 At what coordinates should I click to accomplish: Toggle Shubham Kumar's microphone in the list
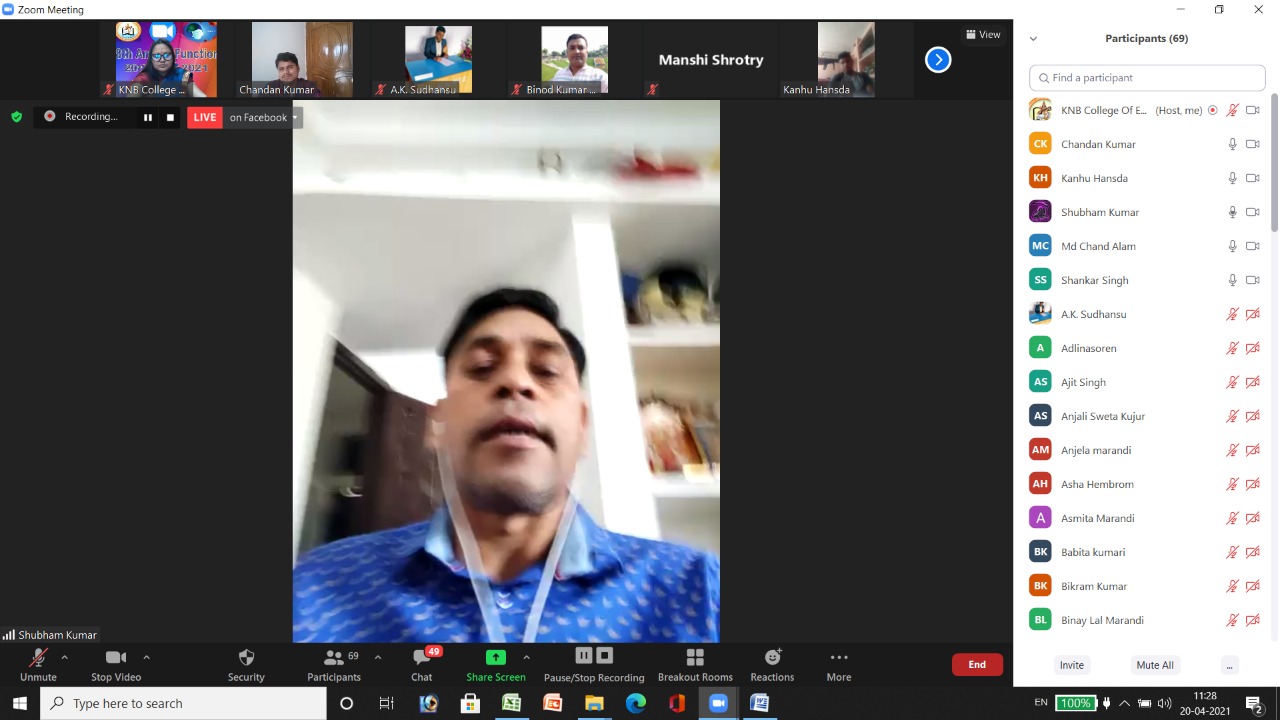1233,212
